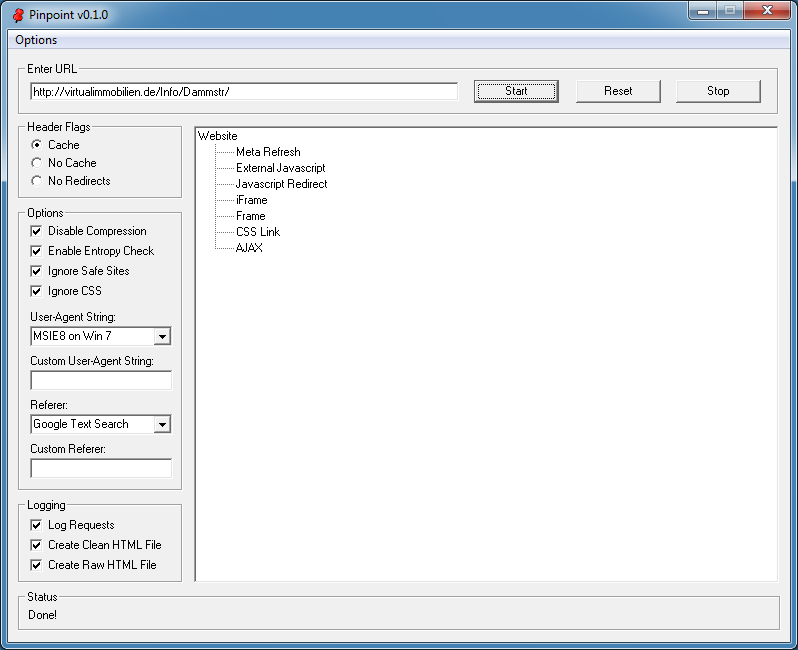The image size is (798, 650).
Task: Disable the Log Requests checkbox
Action: 37,525
